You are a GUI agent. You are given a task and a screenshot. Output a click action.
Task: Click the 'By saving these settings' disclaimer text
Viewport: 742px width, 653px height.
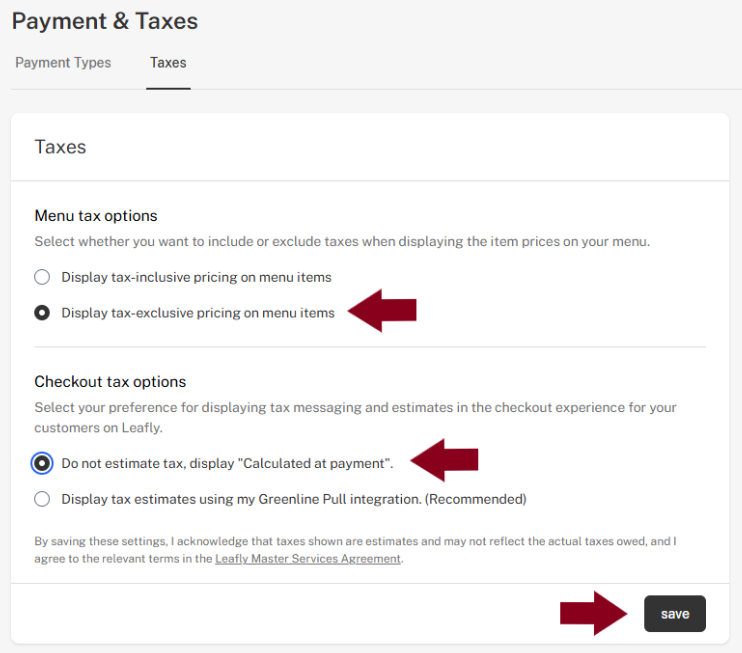(355, 550)
